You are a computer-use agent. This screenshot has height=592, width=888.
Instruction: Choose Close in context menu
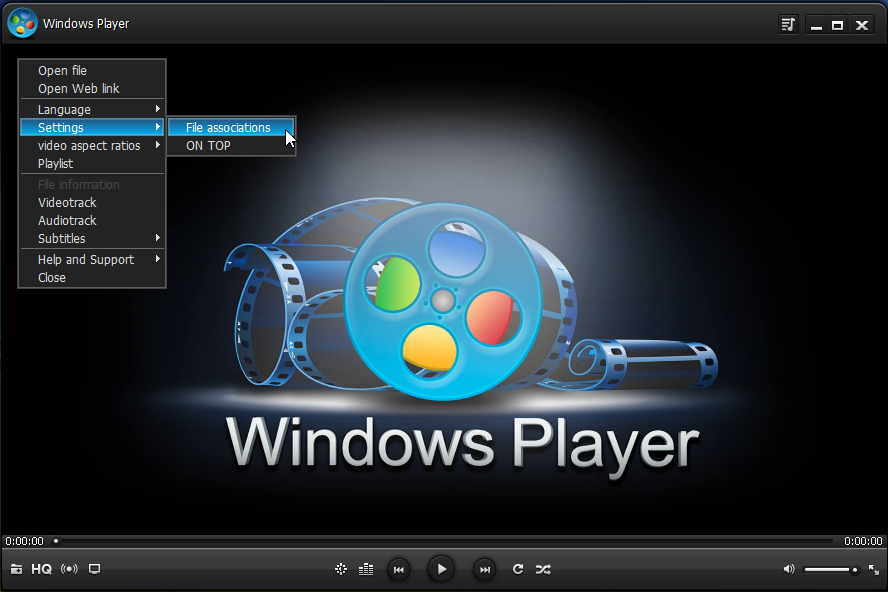pyautogui.click(x=92, y=278)
